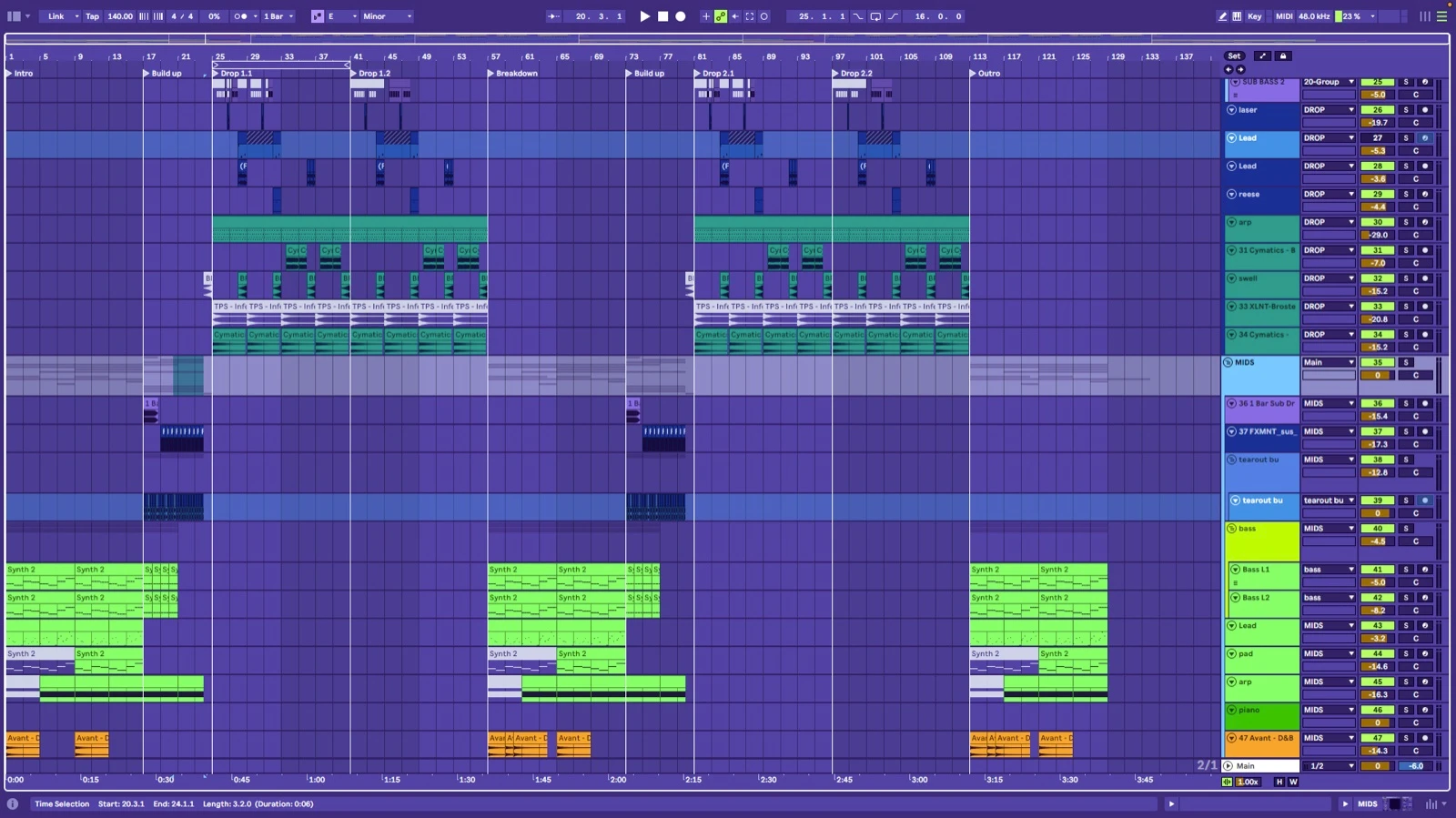The image size is (1456, 818).
Task: Toggle the green Automation Arm icon
Action: (721, 16)
